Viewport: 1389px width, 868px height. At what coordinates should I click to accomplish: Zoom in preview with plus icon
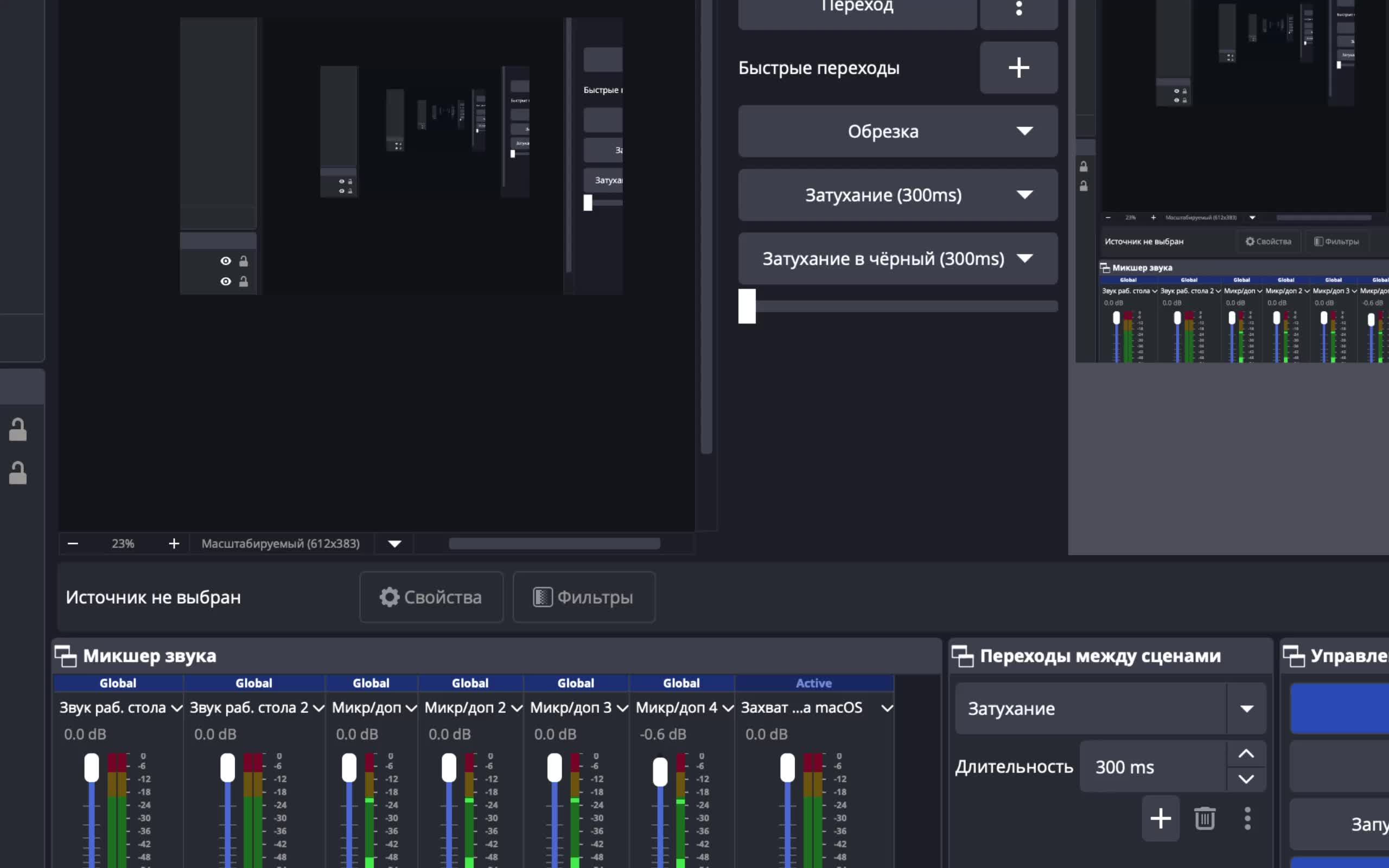coord(174,544)
